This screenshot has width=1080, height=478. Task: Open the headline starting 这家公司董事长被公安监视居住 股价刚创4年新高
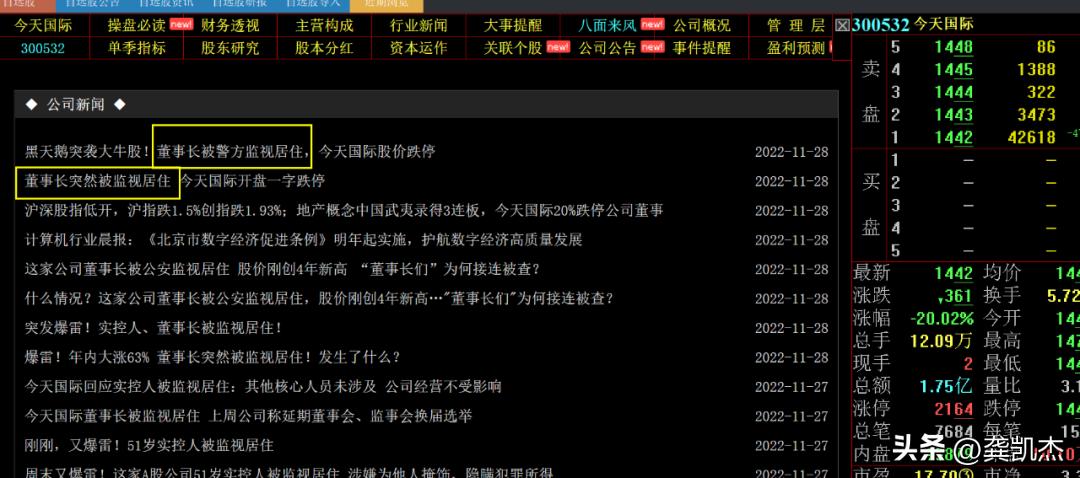coord(282,269)
